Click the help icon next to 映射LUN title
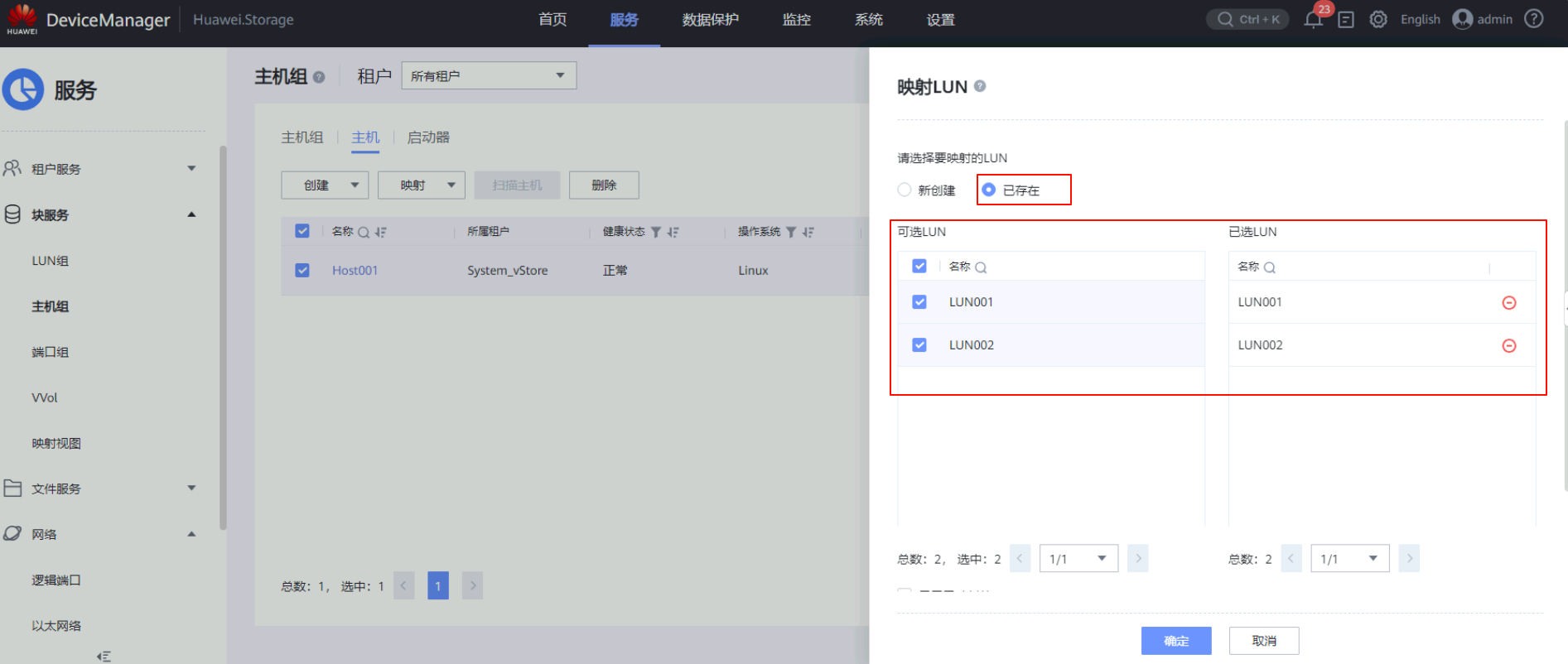 980,86
